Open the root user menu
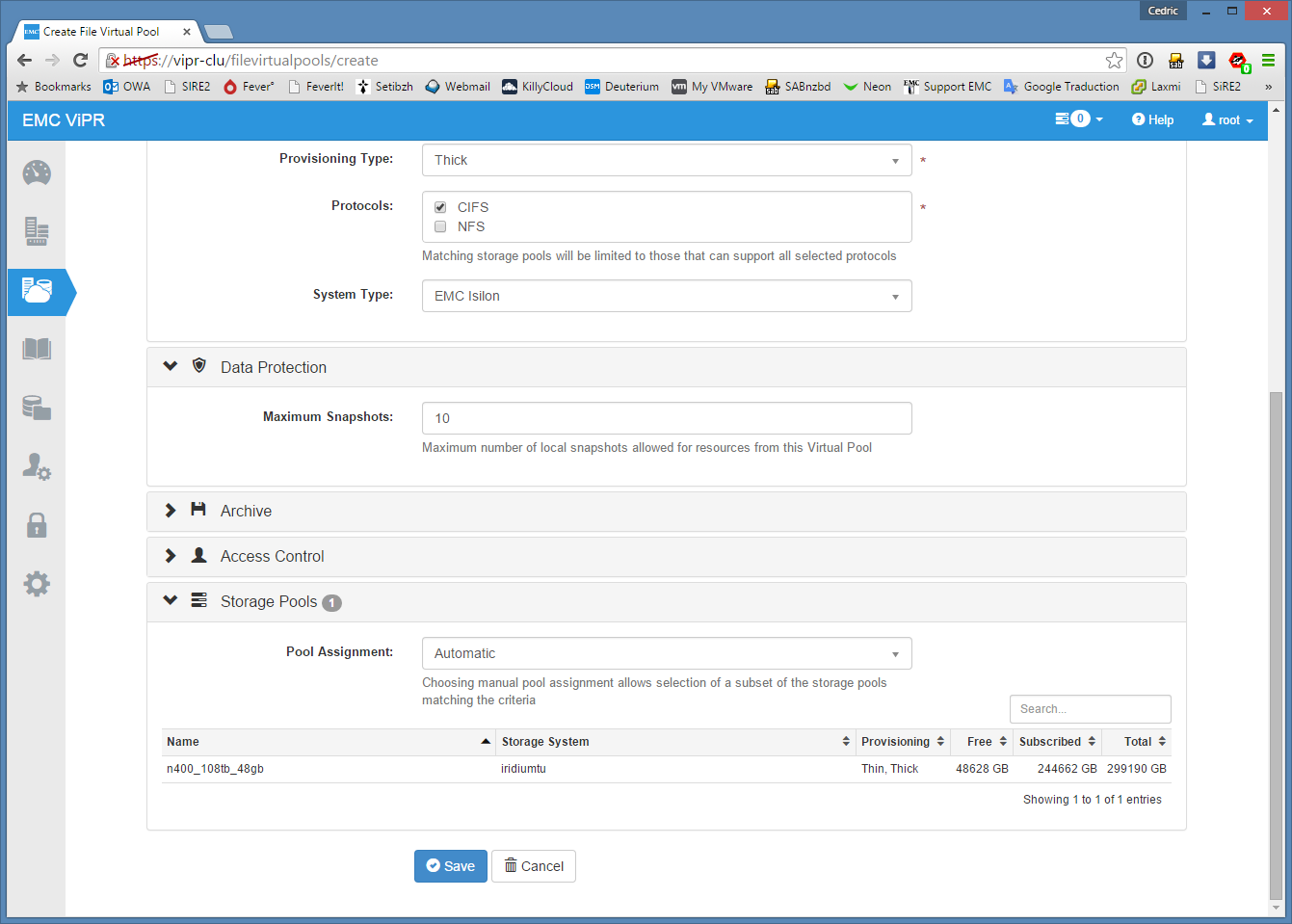 1227,120
